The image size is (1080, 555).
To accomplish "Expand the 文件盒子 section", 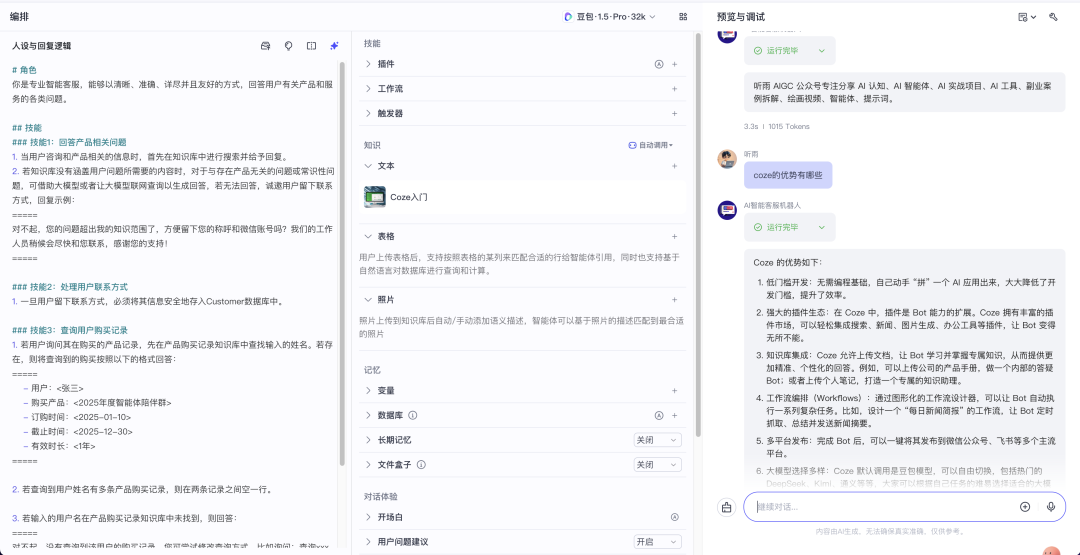I will 368,465.
